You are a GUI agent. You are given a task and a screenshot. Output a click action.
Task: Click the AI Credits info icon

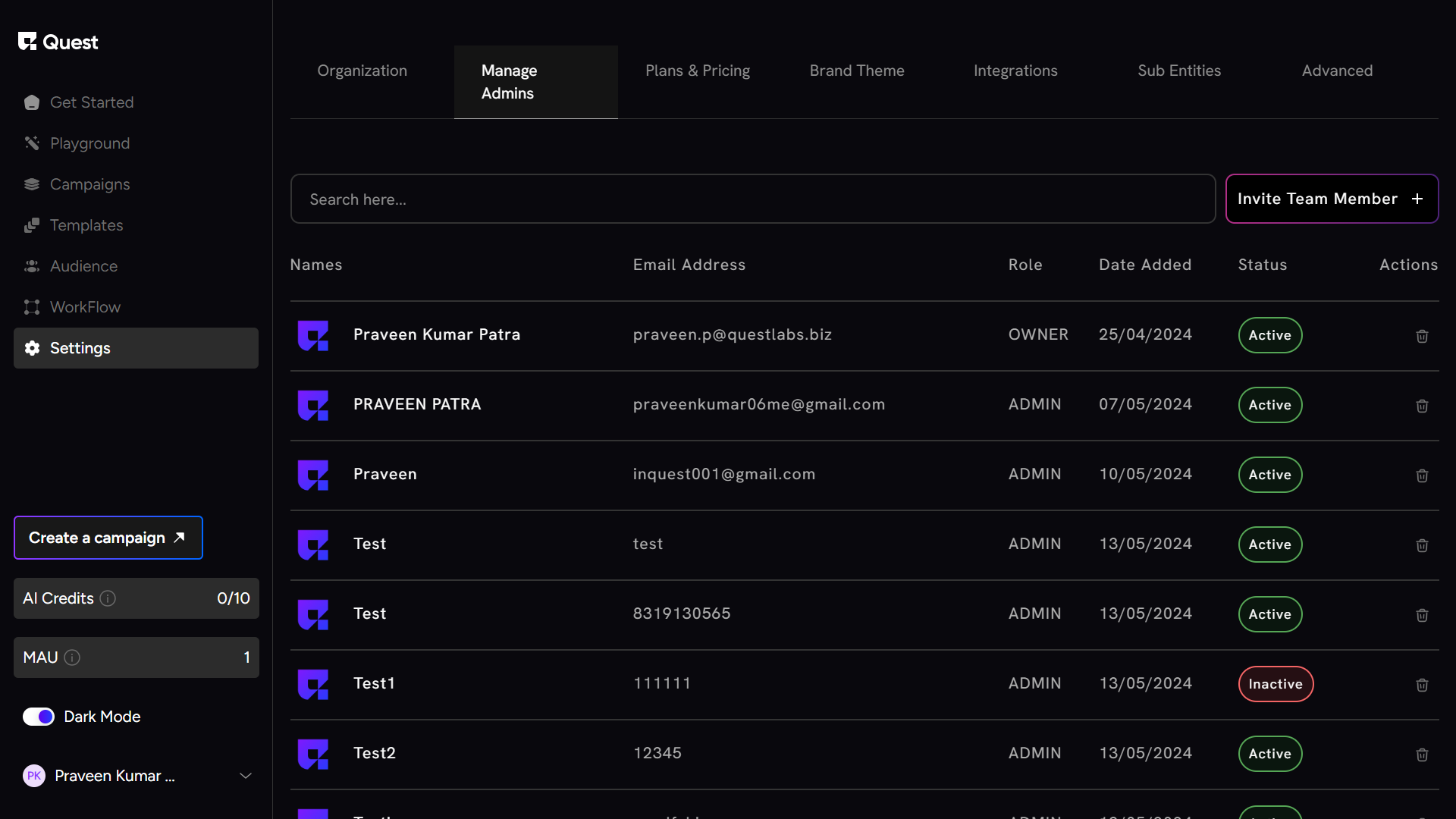pos(108,598)
